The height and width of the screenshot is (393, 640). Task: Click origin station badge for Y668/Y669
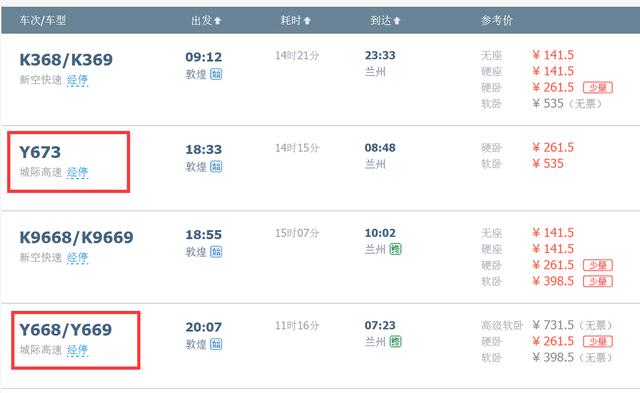[x=216, y=344]
